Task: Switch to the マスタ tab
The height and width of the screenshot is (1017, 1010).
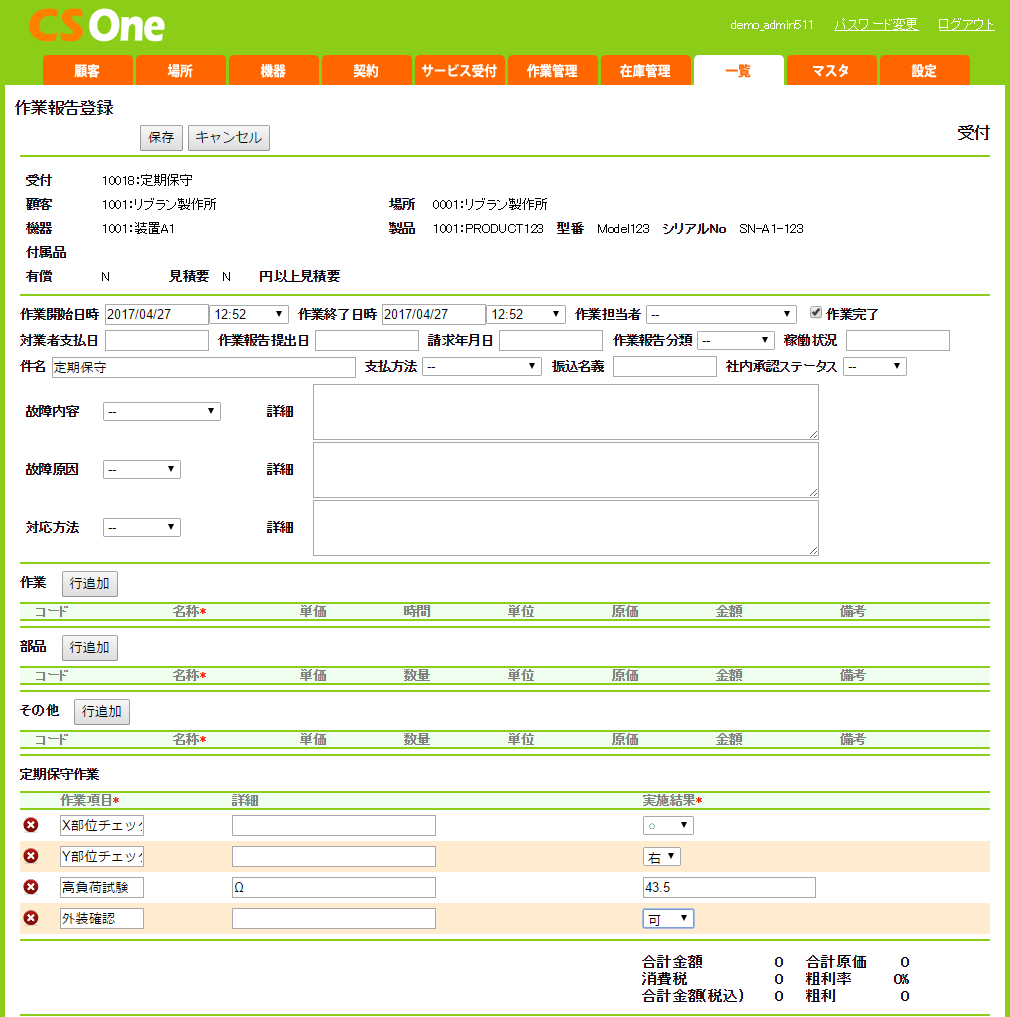Action: tap(831, 70)
